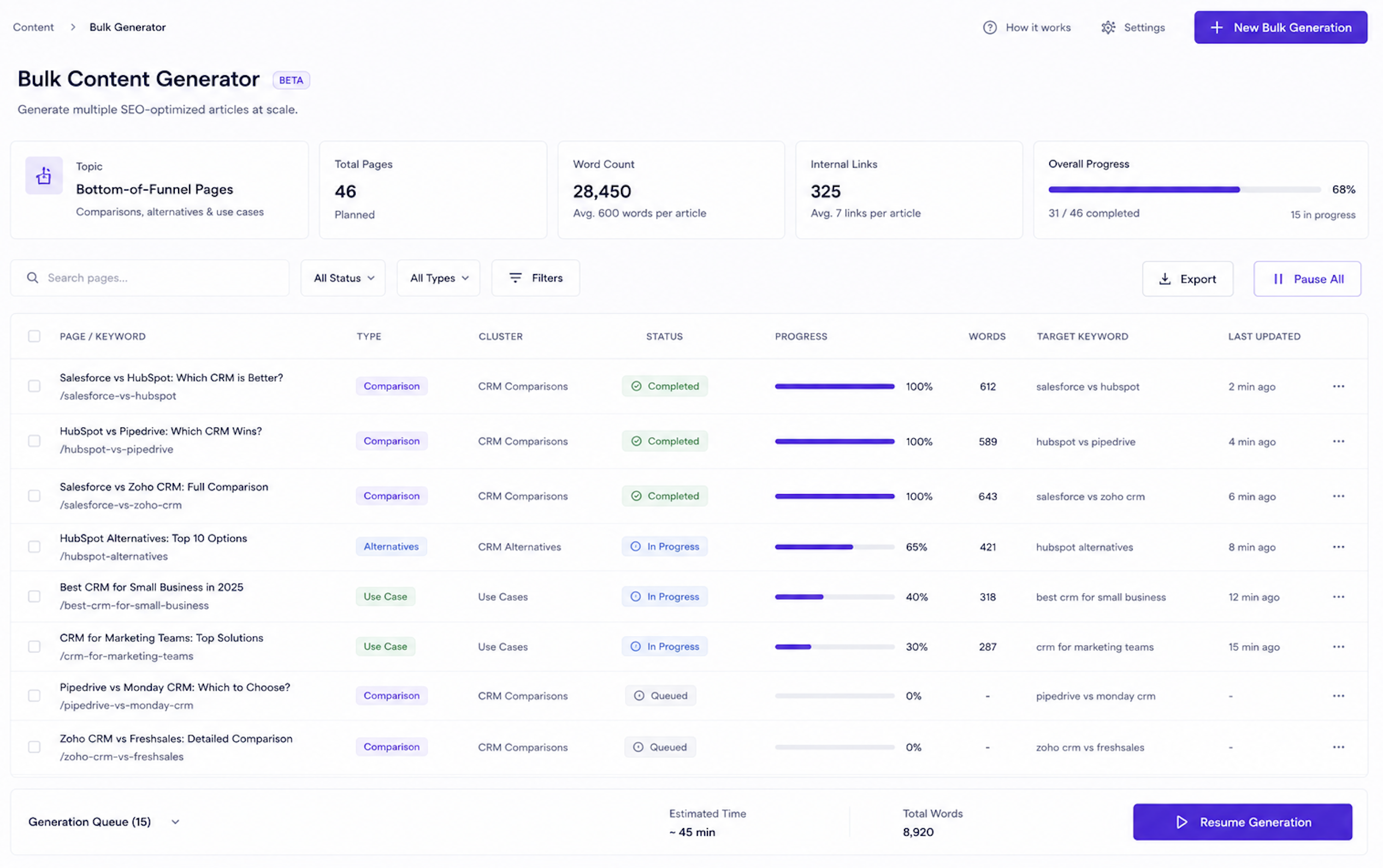The width and height of the screenshot is (1383, 868).
Task: Click the Resume Generation button
Action: (1242, 822)
